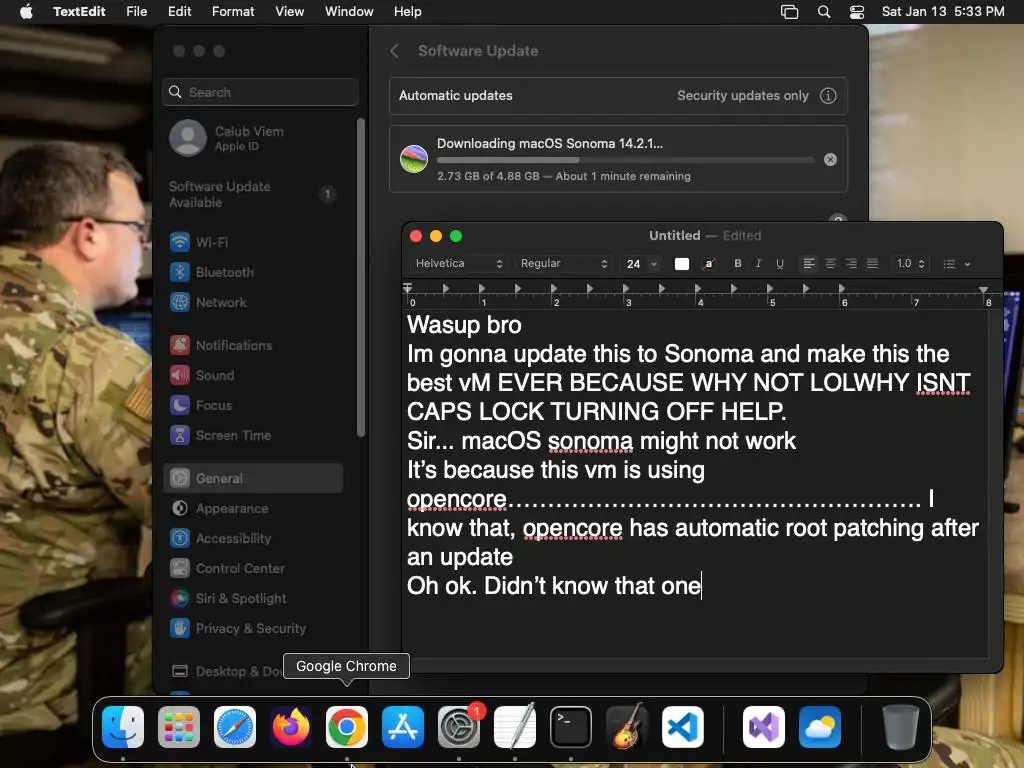Launch GarageBand from the Dock

point(627,727)
